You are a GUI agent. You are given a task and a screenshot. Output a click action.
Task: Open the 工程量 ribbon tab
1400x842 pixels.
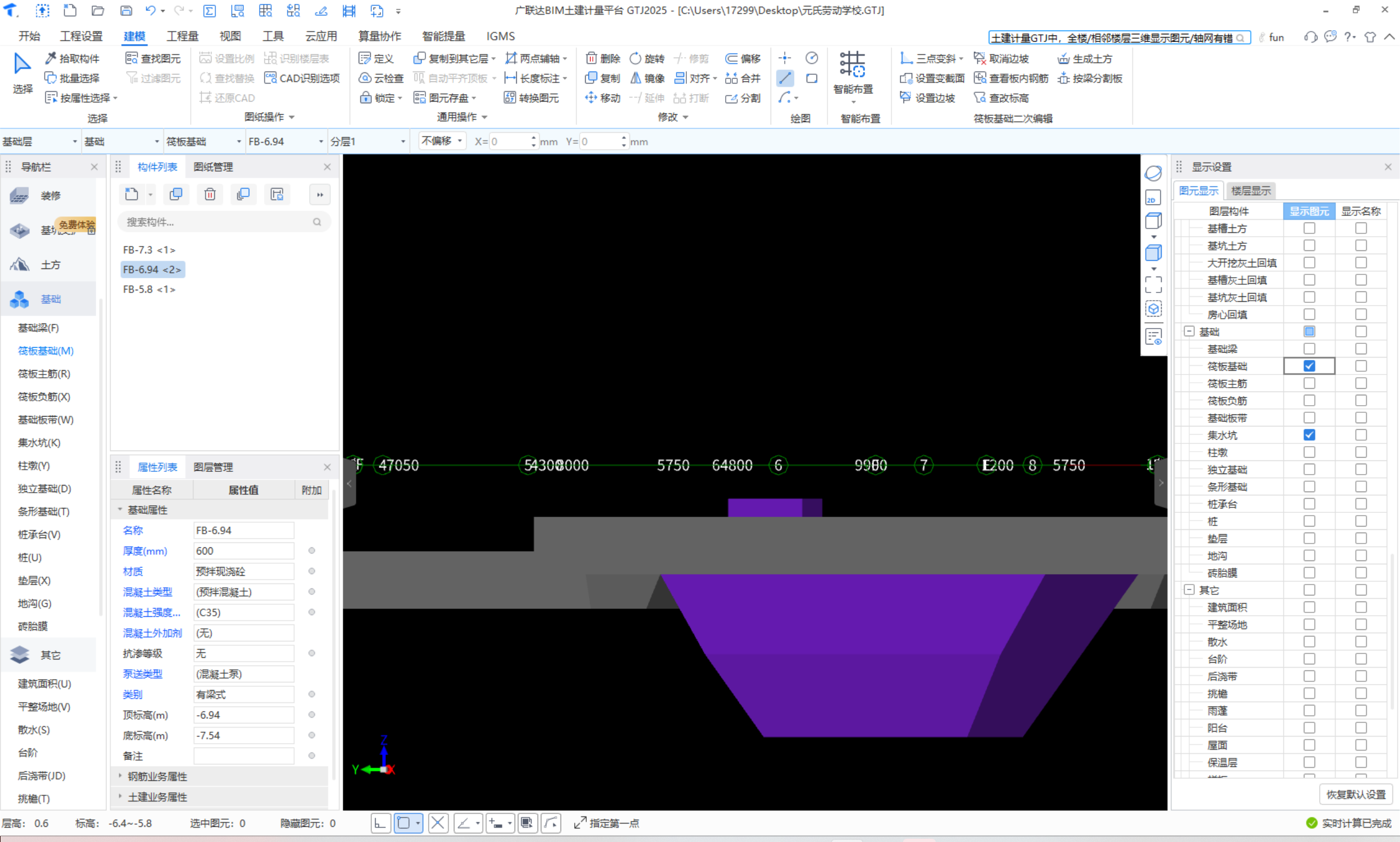[182, 36]
